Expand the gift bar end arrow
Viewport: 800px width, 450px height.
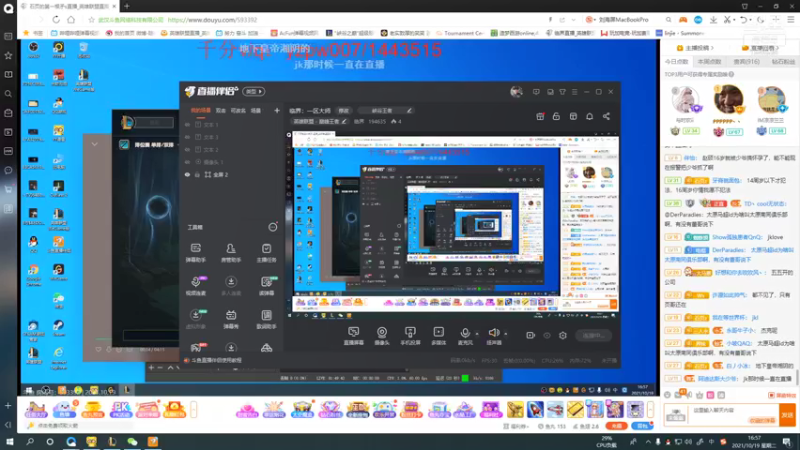click(650, 410)
